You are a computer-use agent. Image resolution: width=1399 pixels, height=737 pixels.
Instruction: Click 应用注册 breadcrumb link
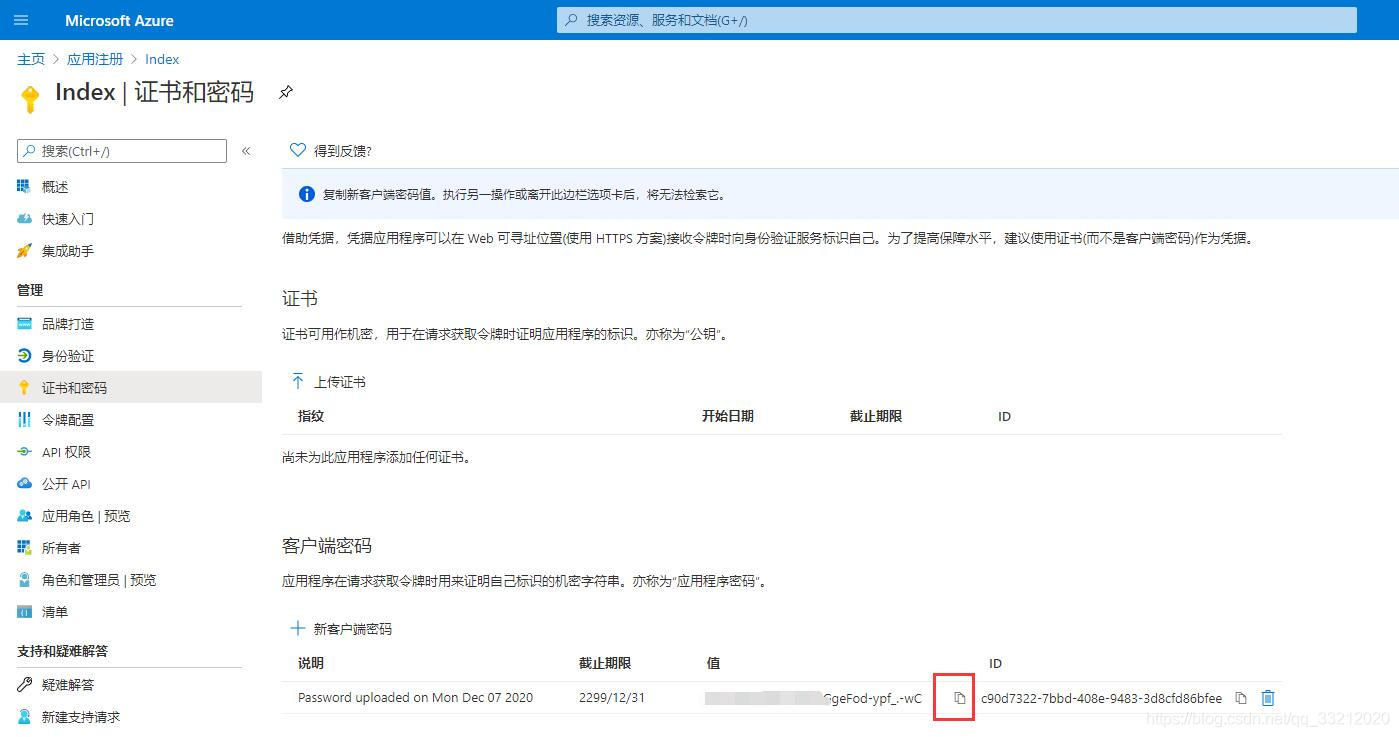tap(95, 60)
